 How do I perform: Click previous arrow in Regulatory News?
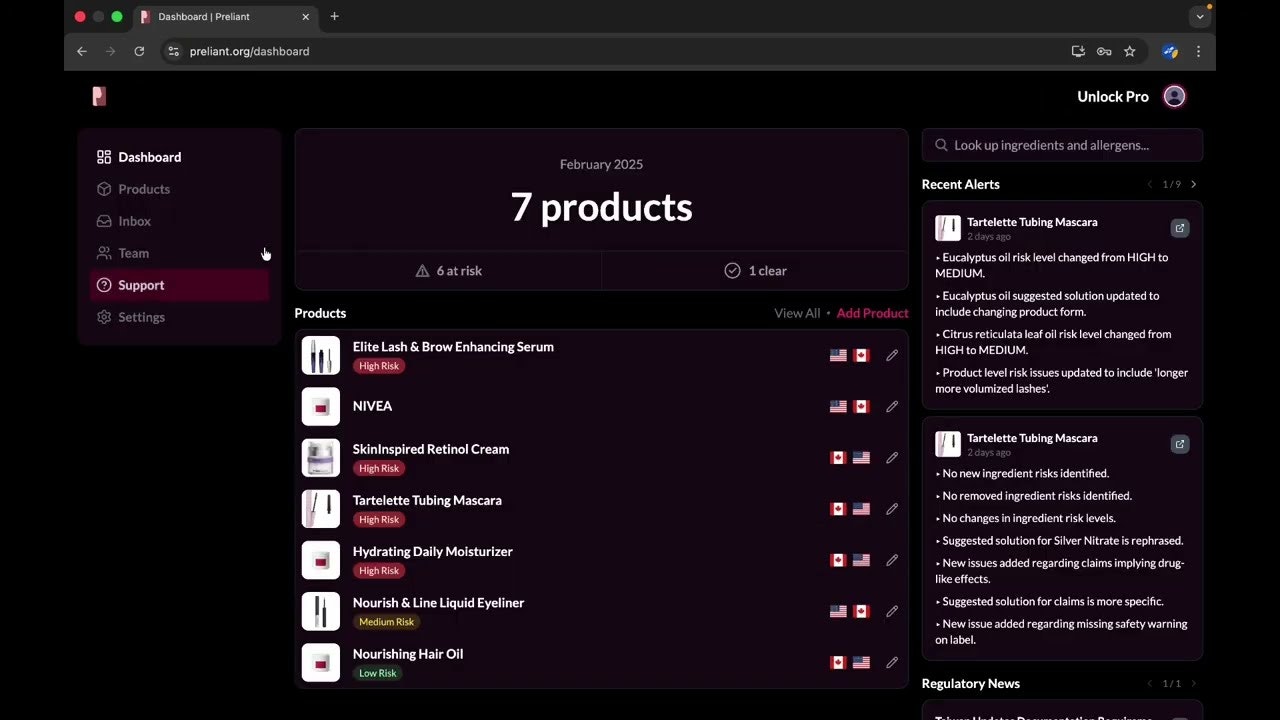pyautogui.click(x=1150, y=683)
